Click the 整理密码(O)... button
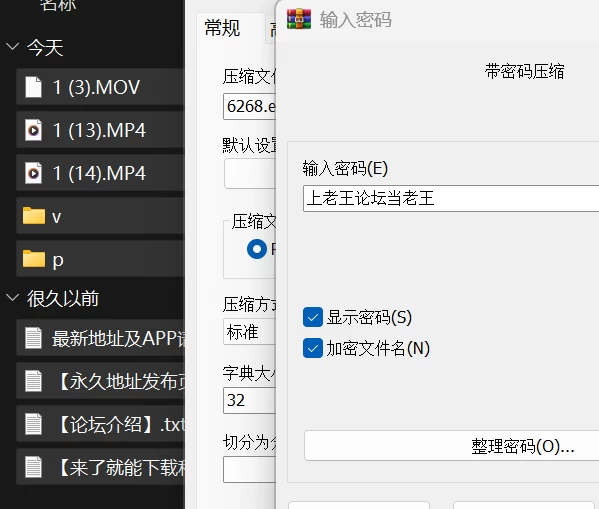This screenshot has height=509, width=599. [452, 446]
